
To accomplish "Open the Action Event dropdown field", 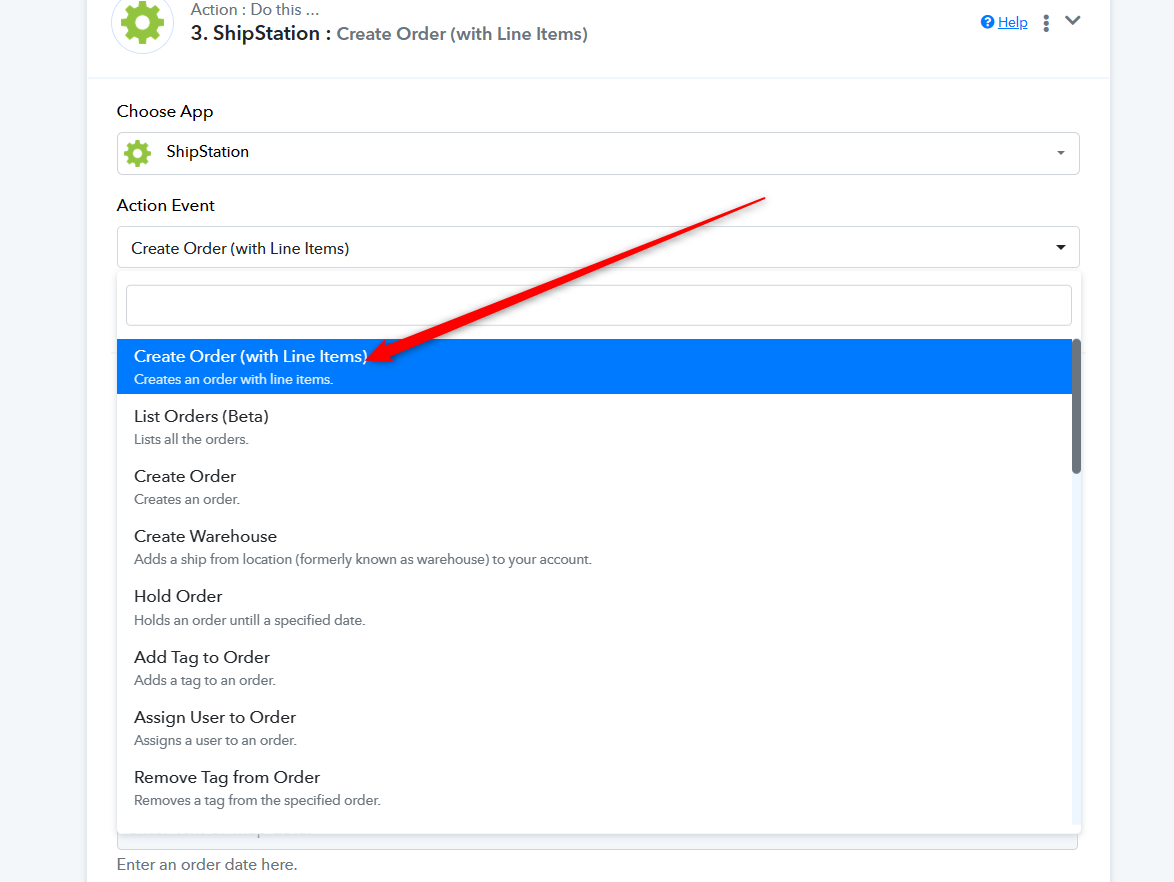I will click(597, 247).
